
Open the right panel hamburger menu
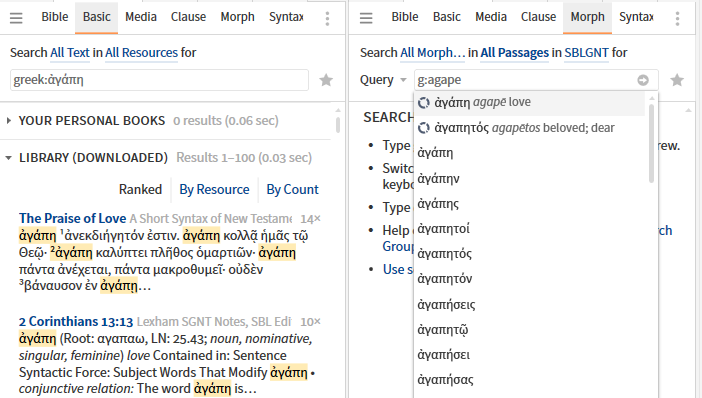pyautogui.click(x=366, y=18)
